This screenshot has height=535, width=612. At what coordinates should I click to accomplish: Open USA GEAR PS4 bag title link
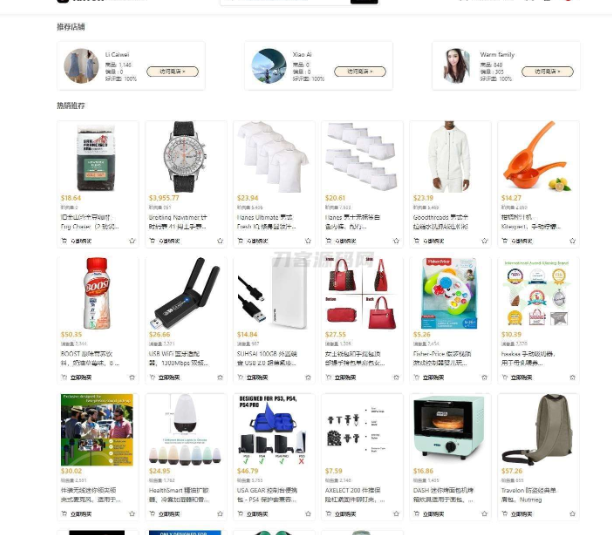[x=267, y=495]
